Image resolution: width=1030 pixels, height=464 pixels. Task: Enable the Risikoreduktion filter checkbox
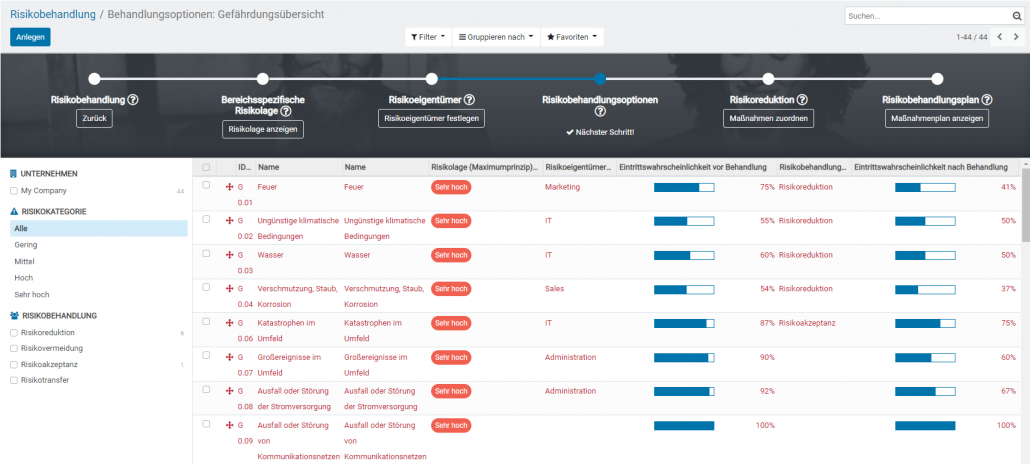[13, 332]
